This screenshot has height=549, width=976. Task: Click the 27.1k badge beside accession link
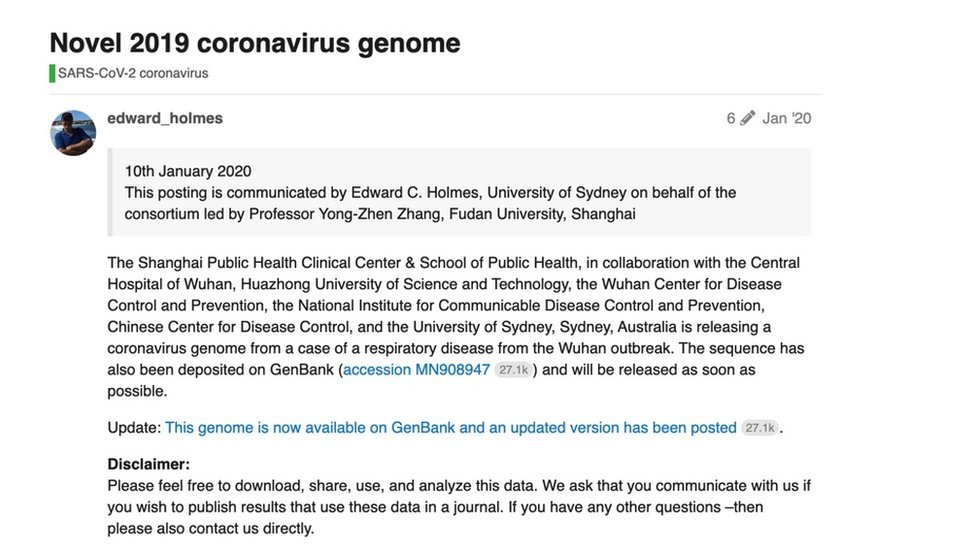(513, 370)
